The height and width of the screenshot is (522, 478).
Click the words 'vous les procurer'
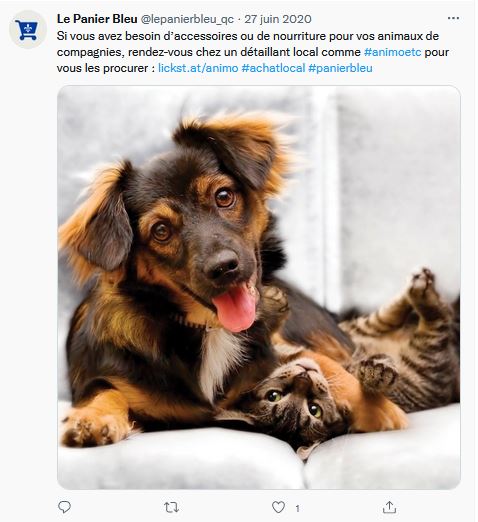click(102, 68)
